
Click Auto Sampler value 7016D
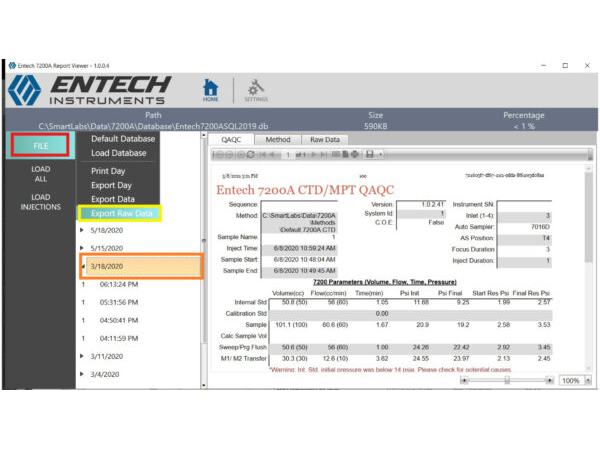point(540,227)
